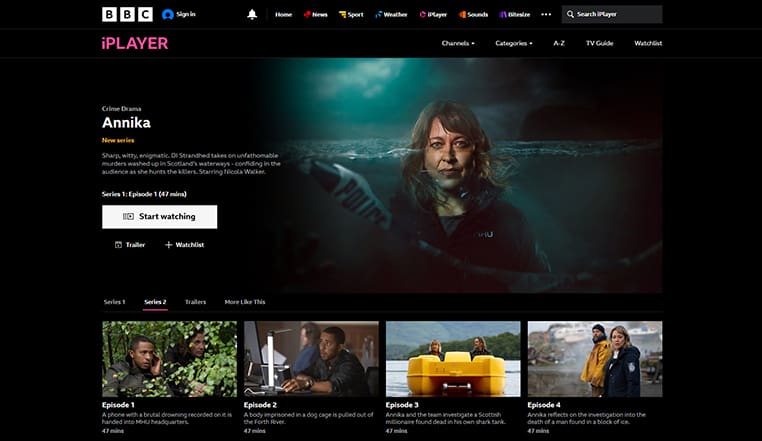Switch to the Series 1 tab

tap(114, 302)
